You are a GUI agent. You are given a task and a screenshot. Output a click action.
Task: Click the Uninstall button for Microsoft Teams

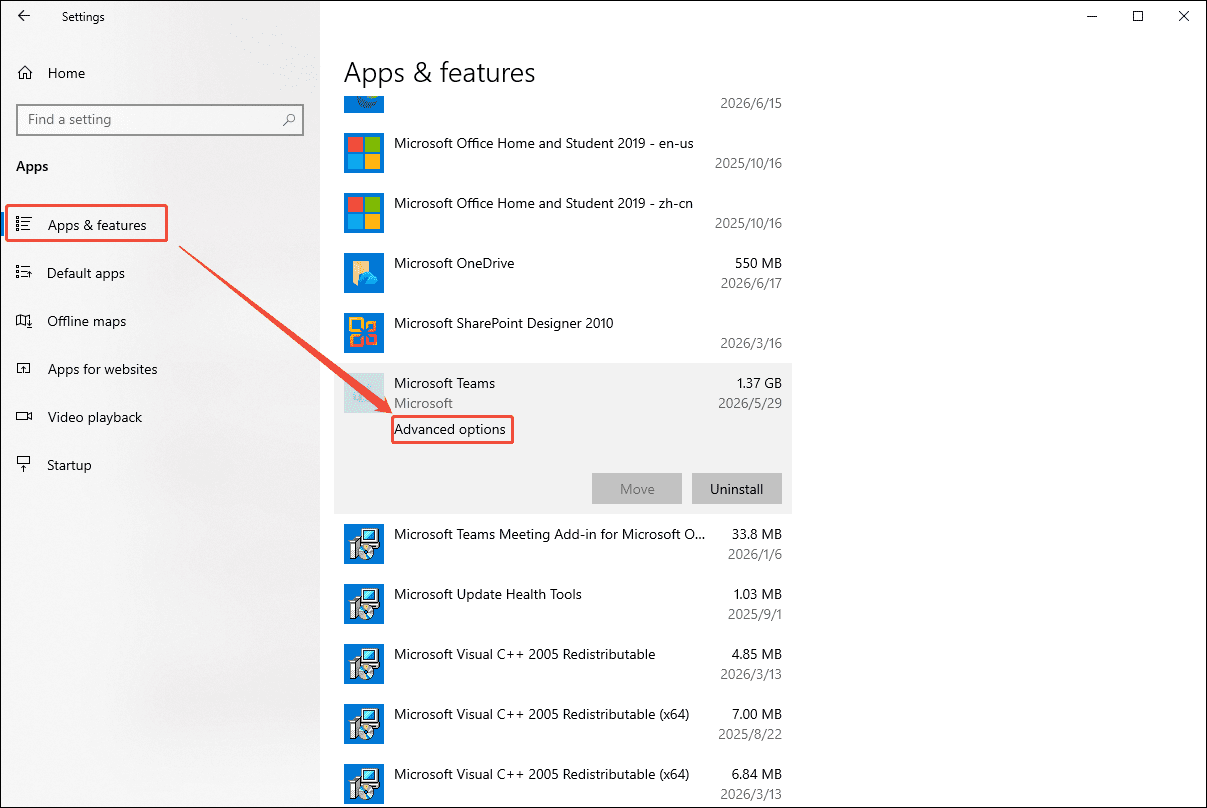737,489
